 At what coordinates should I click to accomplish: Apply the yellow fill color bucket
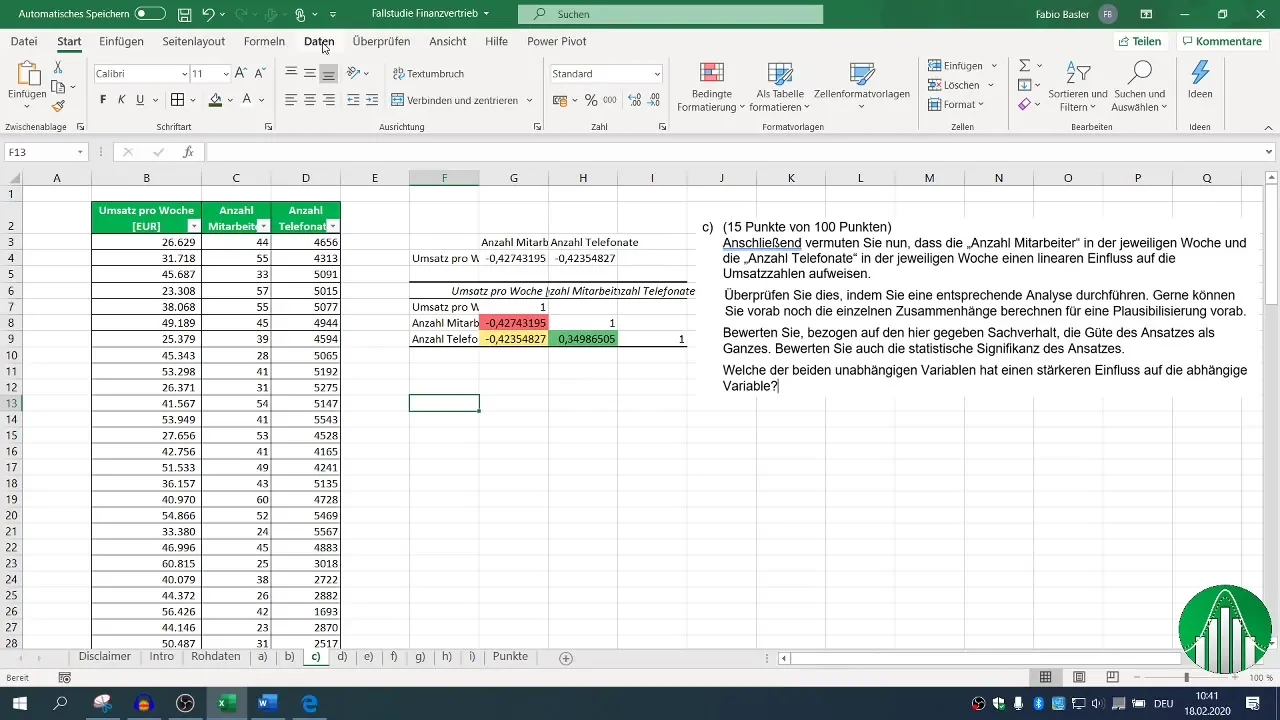tap(215, 100)
